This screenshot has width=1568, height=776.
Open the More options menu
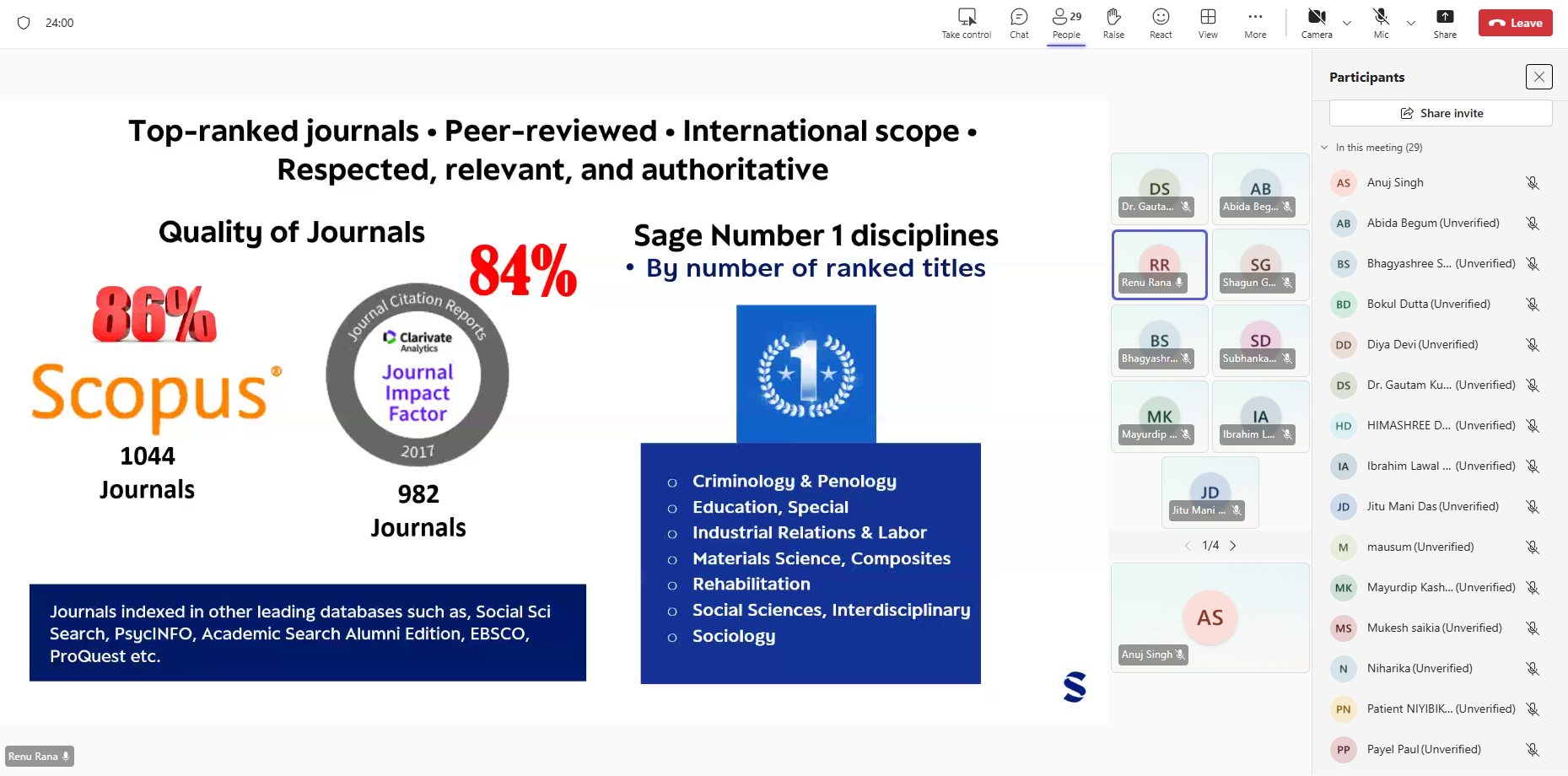1255,23
